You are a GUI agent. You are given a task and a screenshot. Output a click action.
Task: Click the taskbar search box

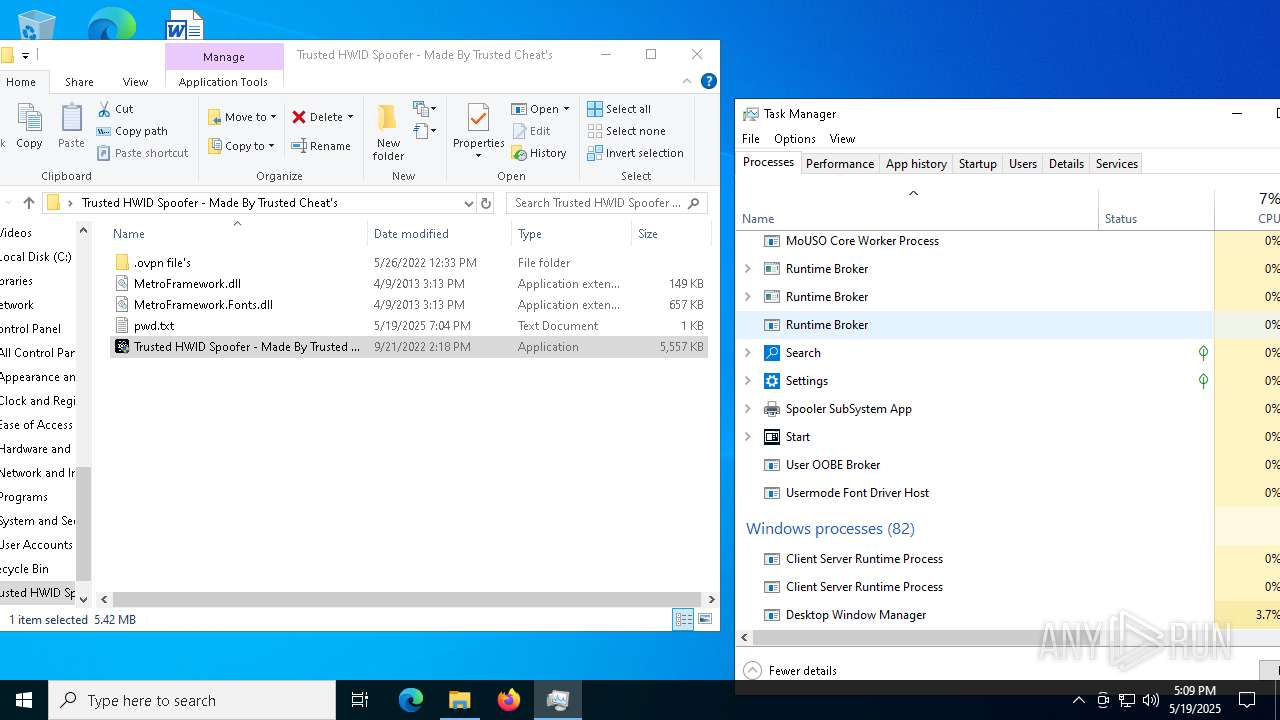(x=192, y=700)
